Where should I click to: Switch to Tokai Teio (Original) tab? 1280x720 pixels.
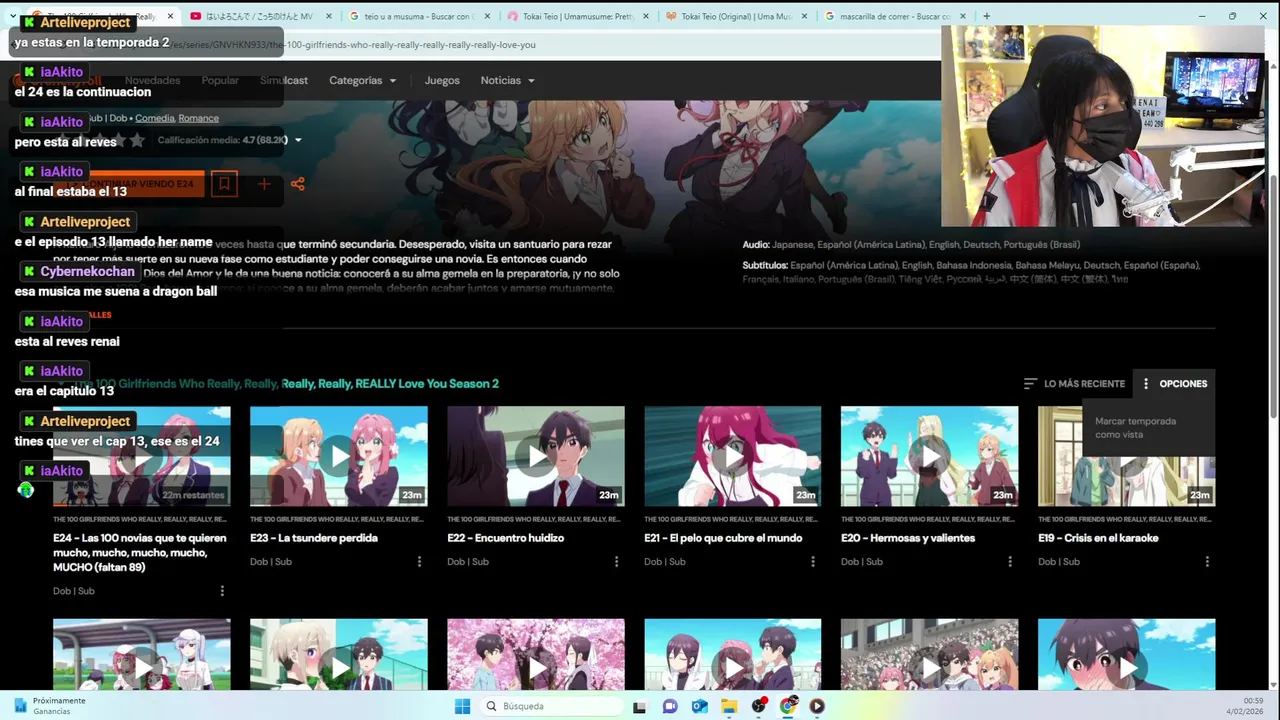(x=735, y=16)
